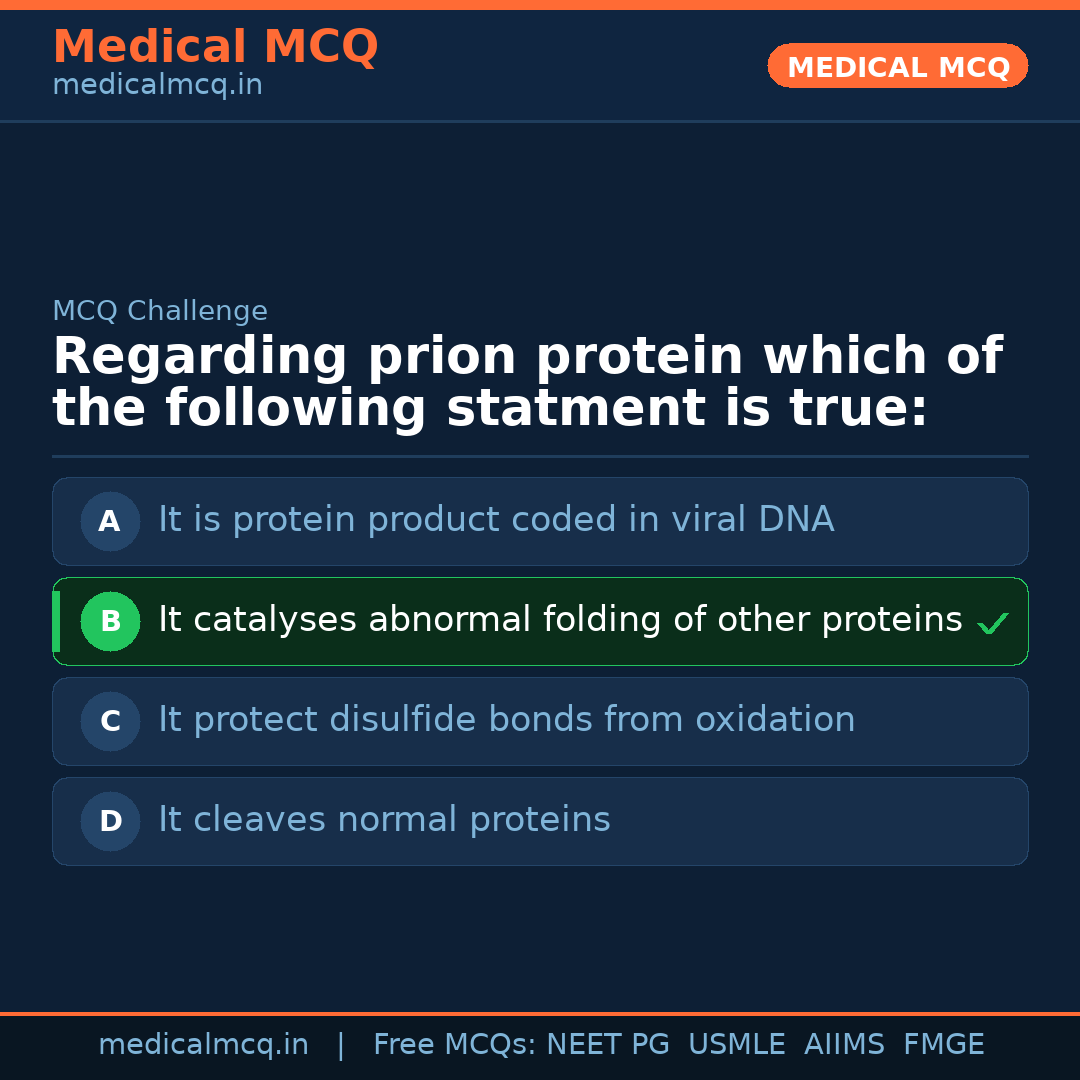Screen dimensions: 1080x1080
Task: Visit medicalmcq.in link under header title
Action: click(x=157, y=86)
